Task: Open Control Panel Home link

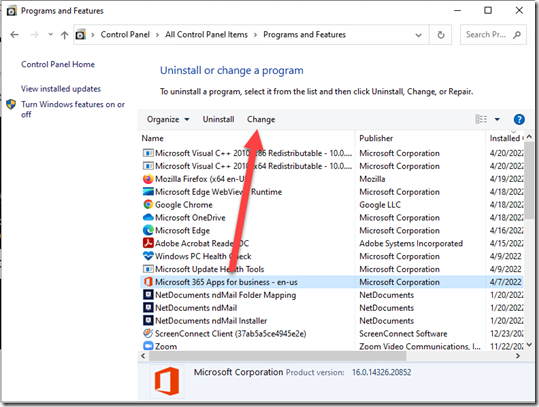Action: coord(58,64)
